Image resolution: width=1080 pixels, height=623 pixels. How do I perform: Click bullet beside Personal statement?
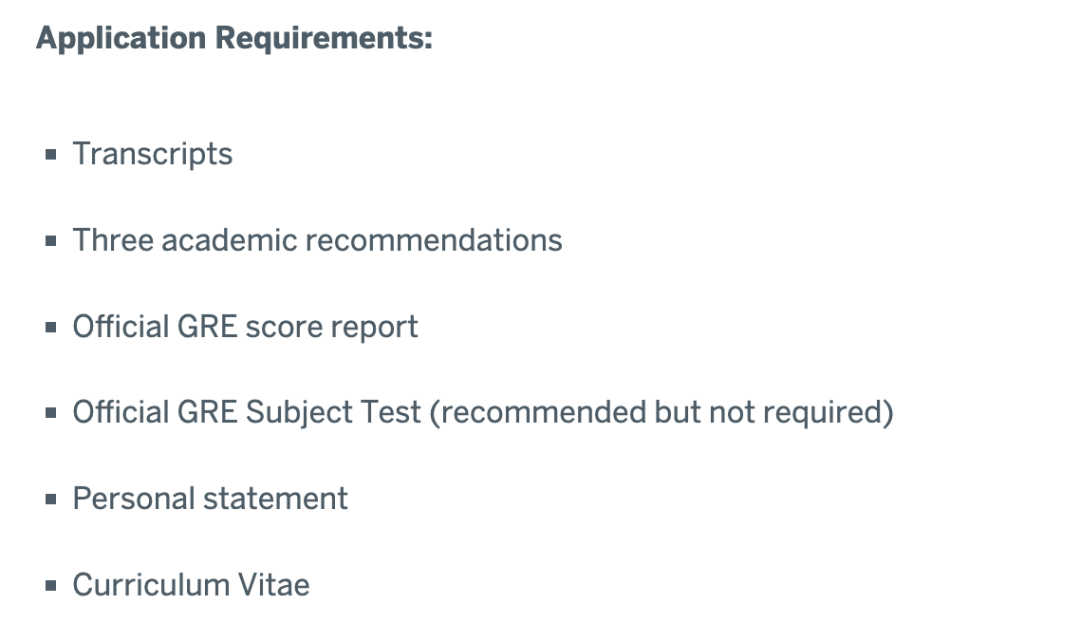50,499
